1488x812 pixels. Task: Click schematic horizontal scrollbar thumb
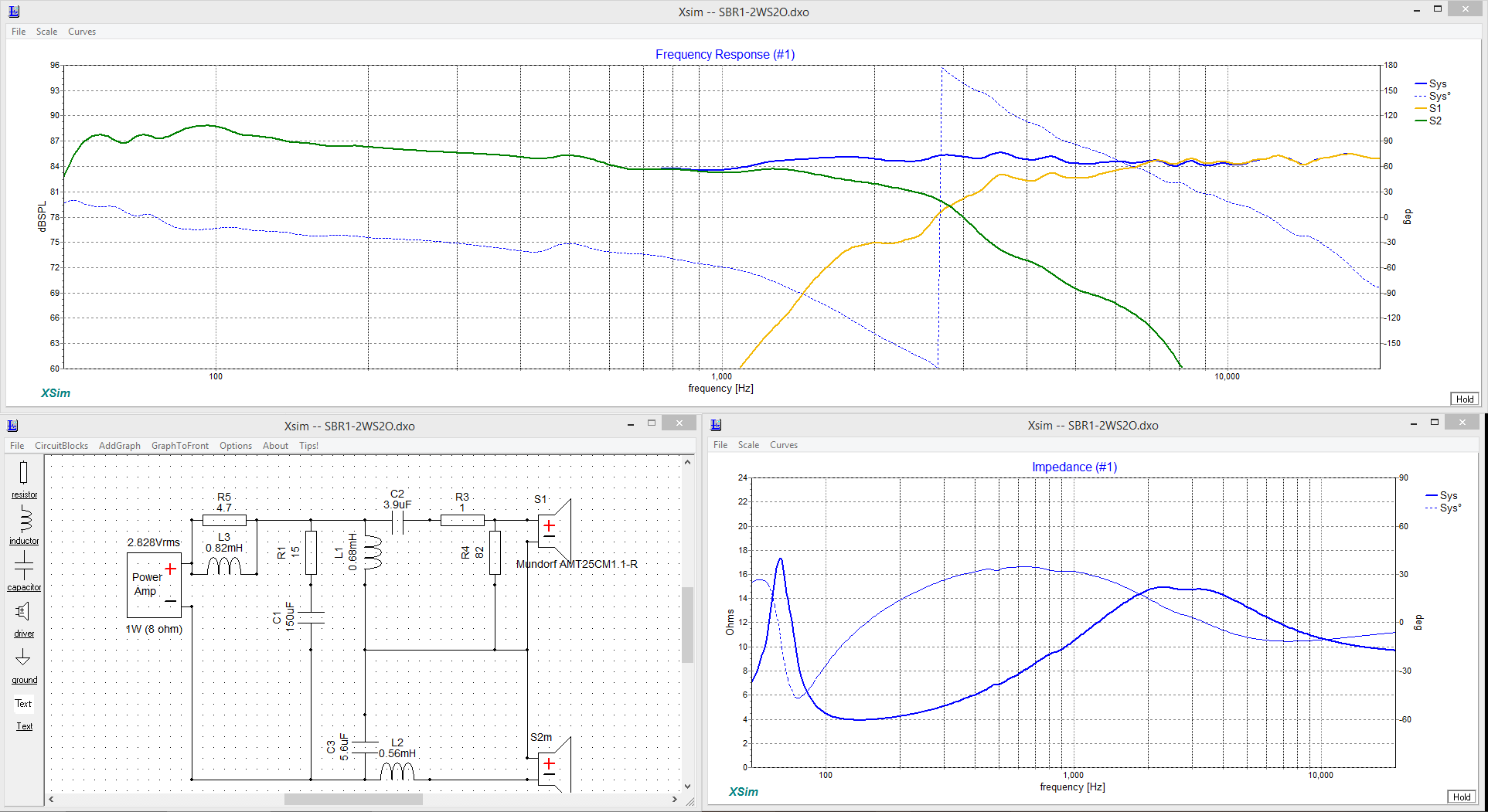tap(353, 800)
